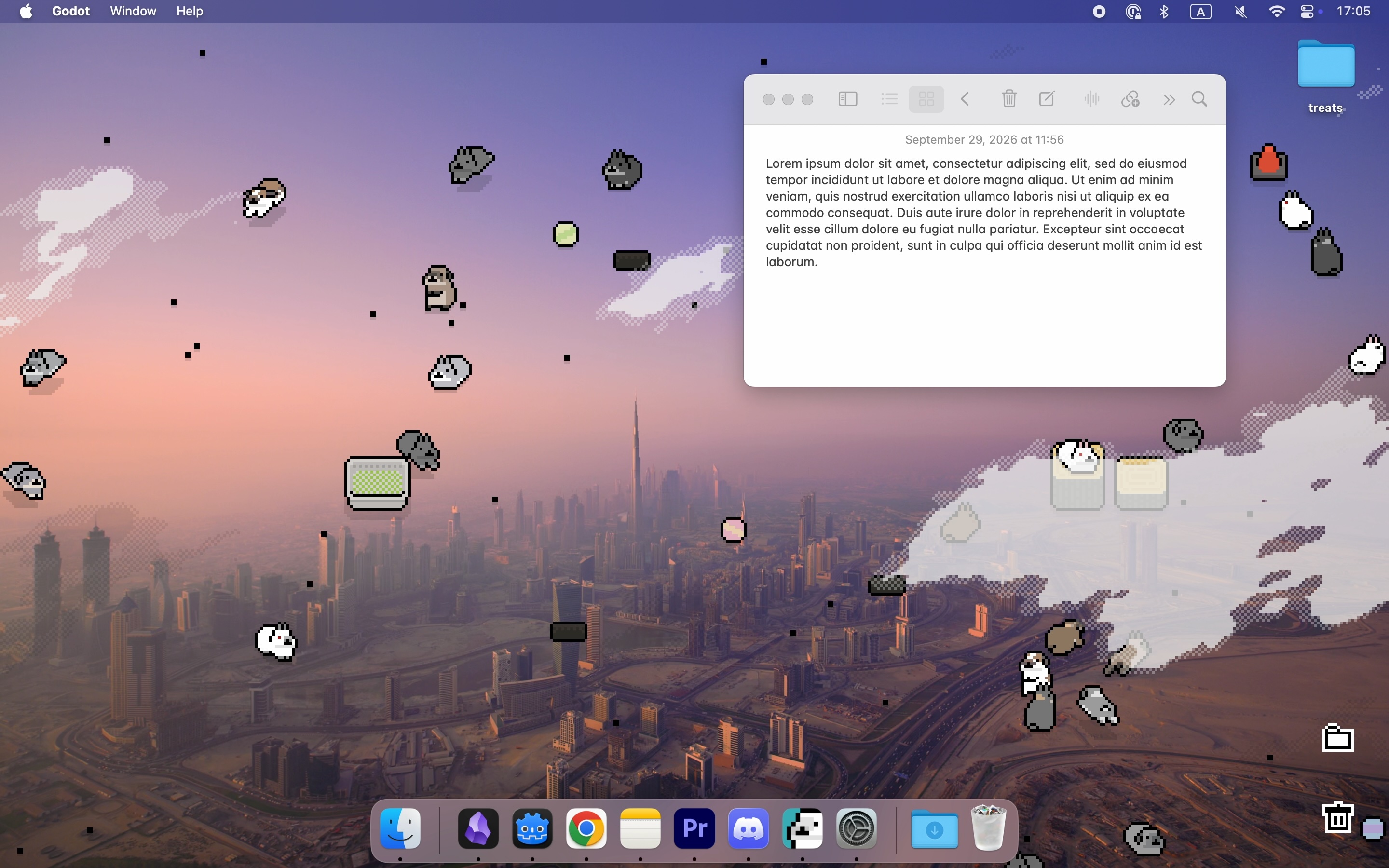Open Discord from the Dock
The width and height of the screenshot is (1389, 868).
tap(749, 828)
